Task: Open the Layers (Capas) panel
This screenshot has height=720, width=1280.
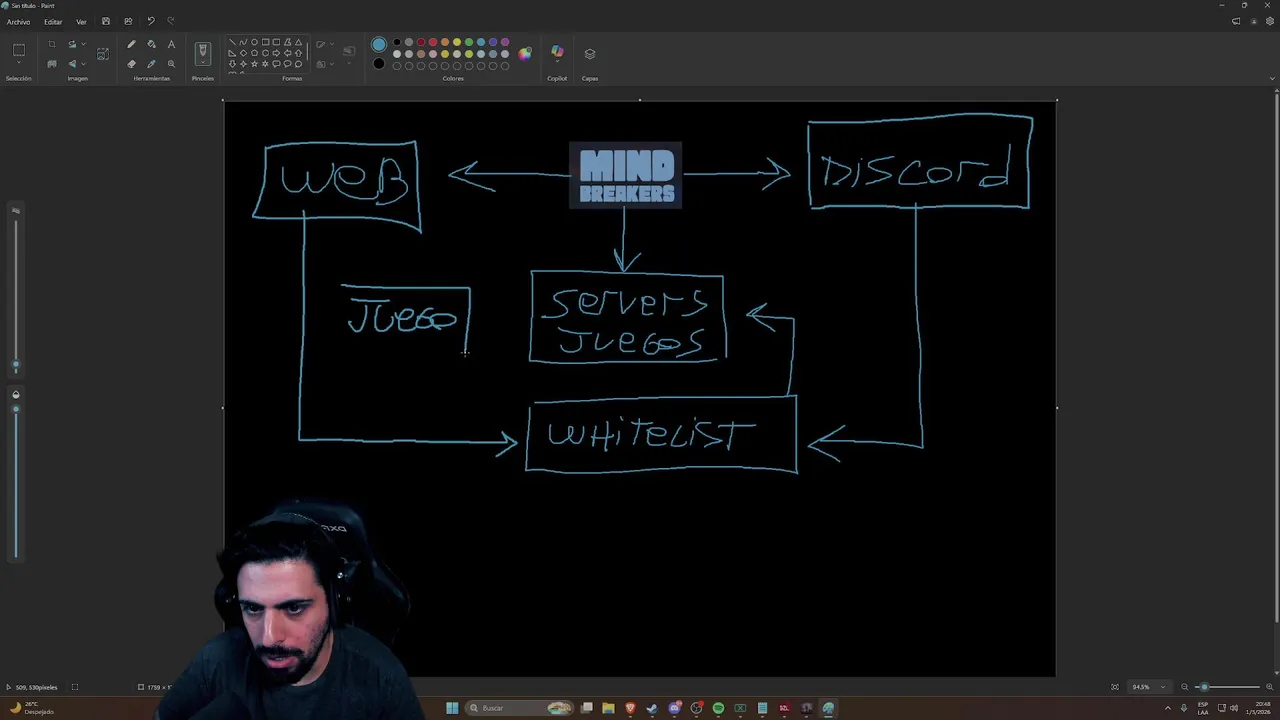Action: (x=590, y=54)
